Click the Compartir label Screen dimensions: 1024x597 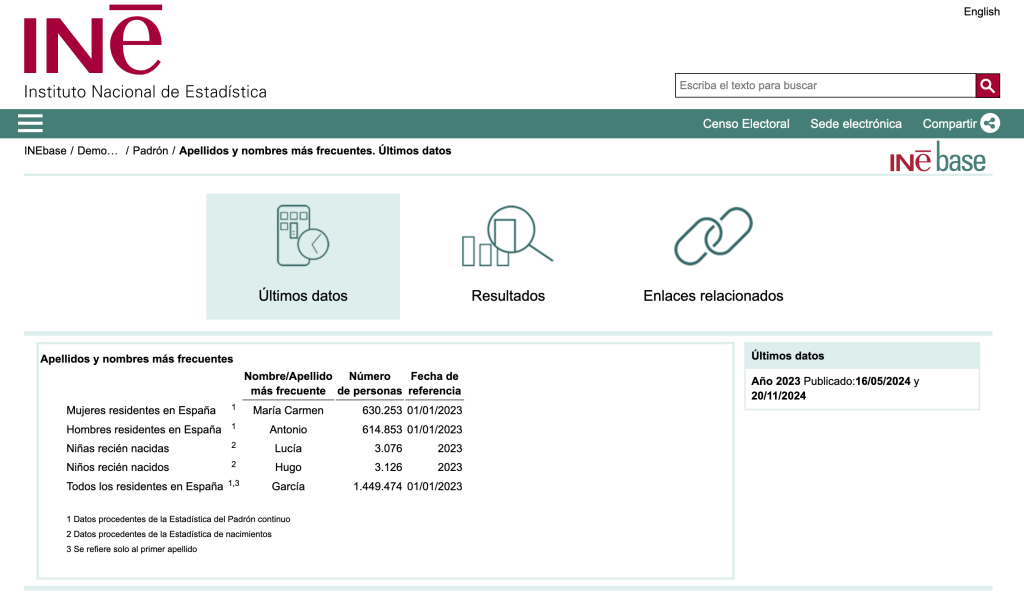pos(948,124)
